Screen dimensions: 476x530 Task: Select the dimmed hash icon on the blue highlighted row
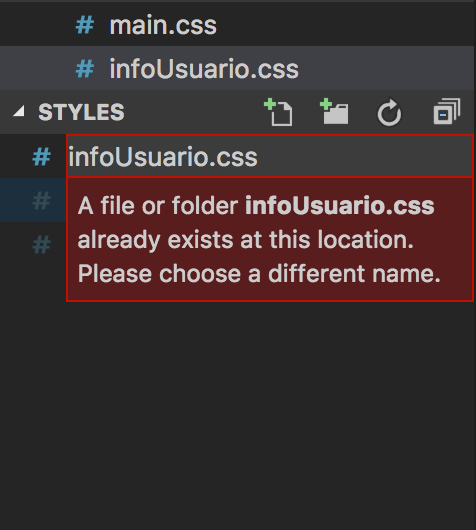click(41, 200)
